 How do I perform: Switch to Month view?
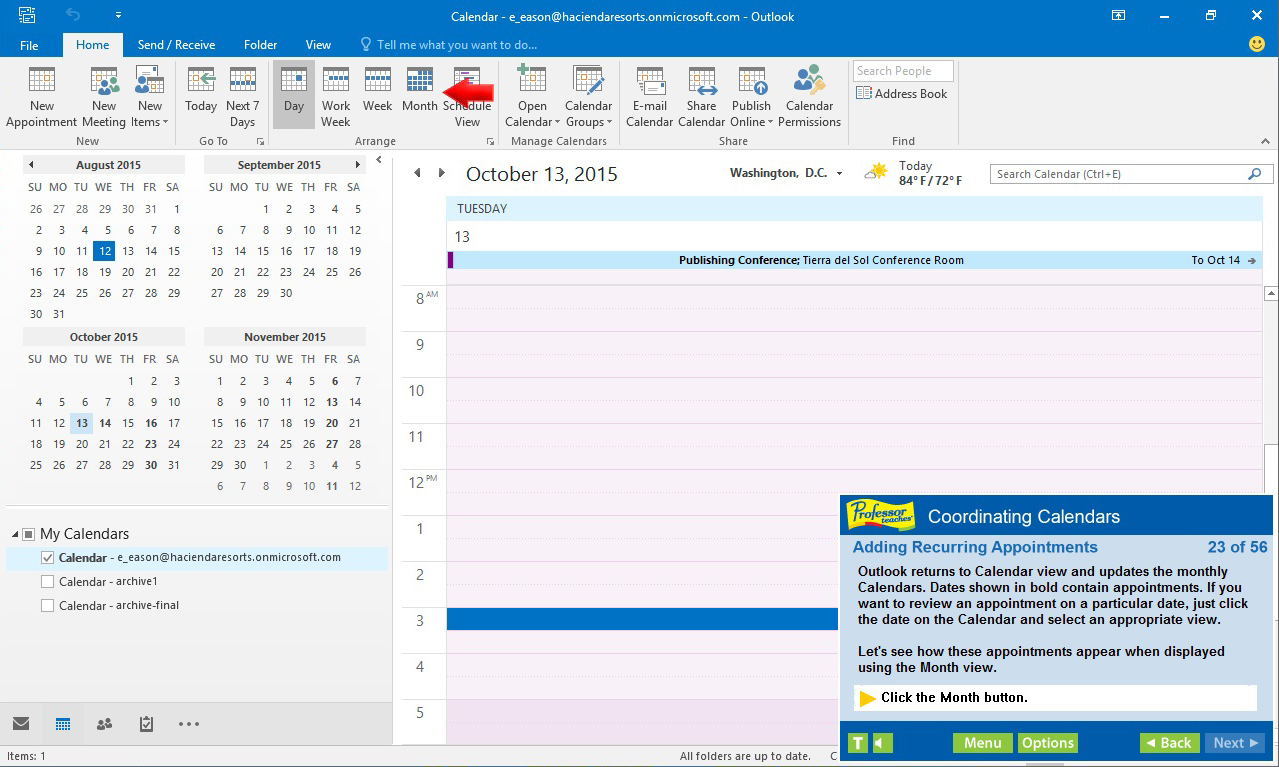(x=419, y=94)
